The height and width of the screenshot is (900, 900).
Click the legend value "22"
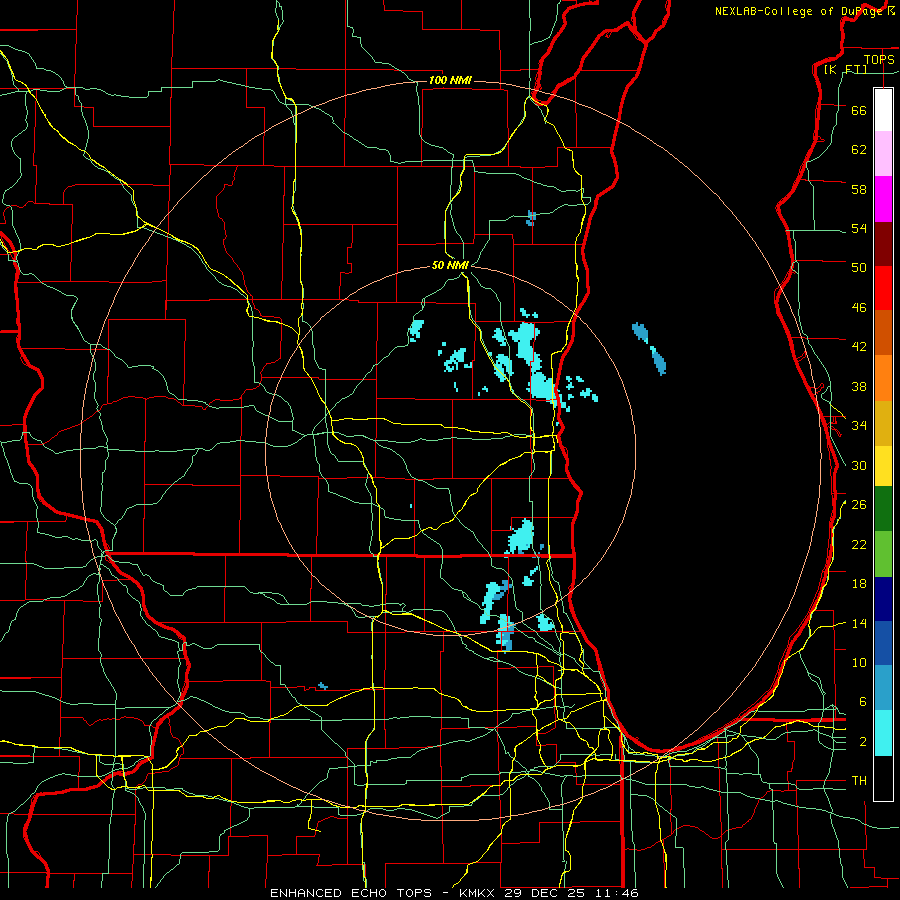click(x=859, y=545)
